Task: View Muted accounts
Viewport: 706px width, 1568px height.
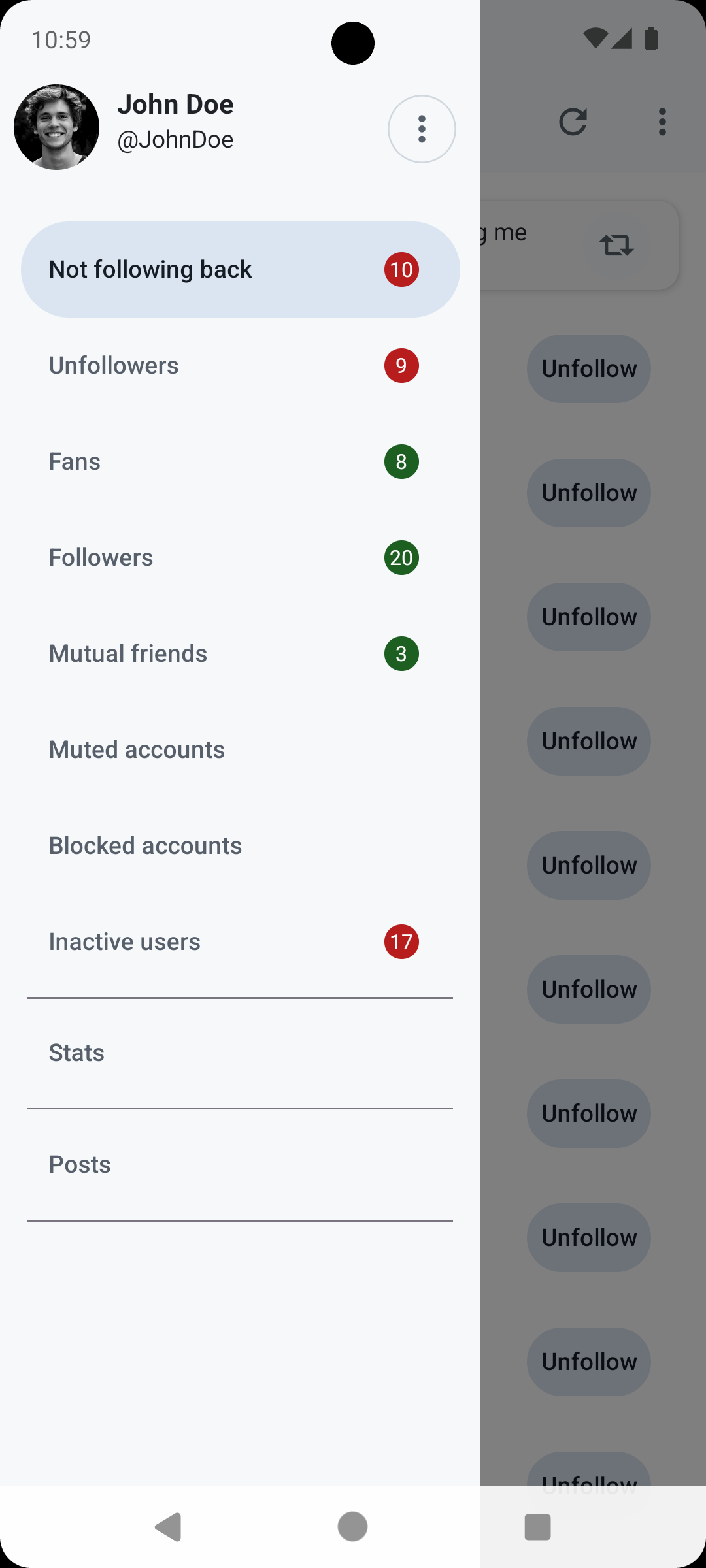Action: tap(241, 749)
